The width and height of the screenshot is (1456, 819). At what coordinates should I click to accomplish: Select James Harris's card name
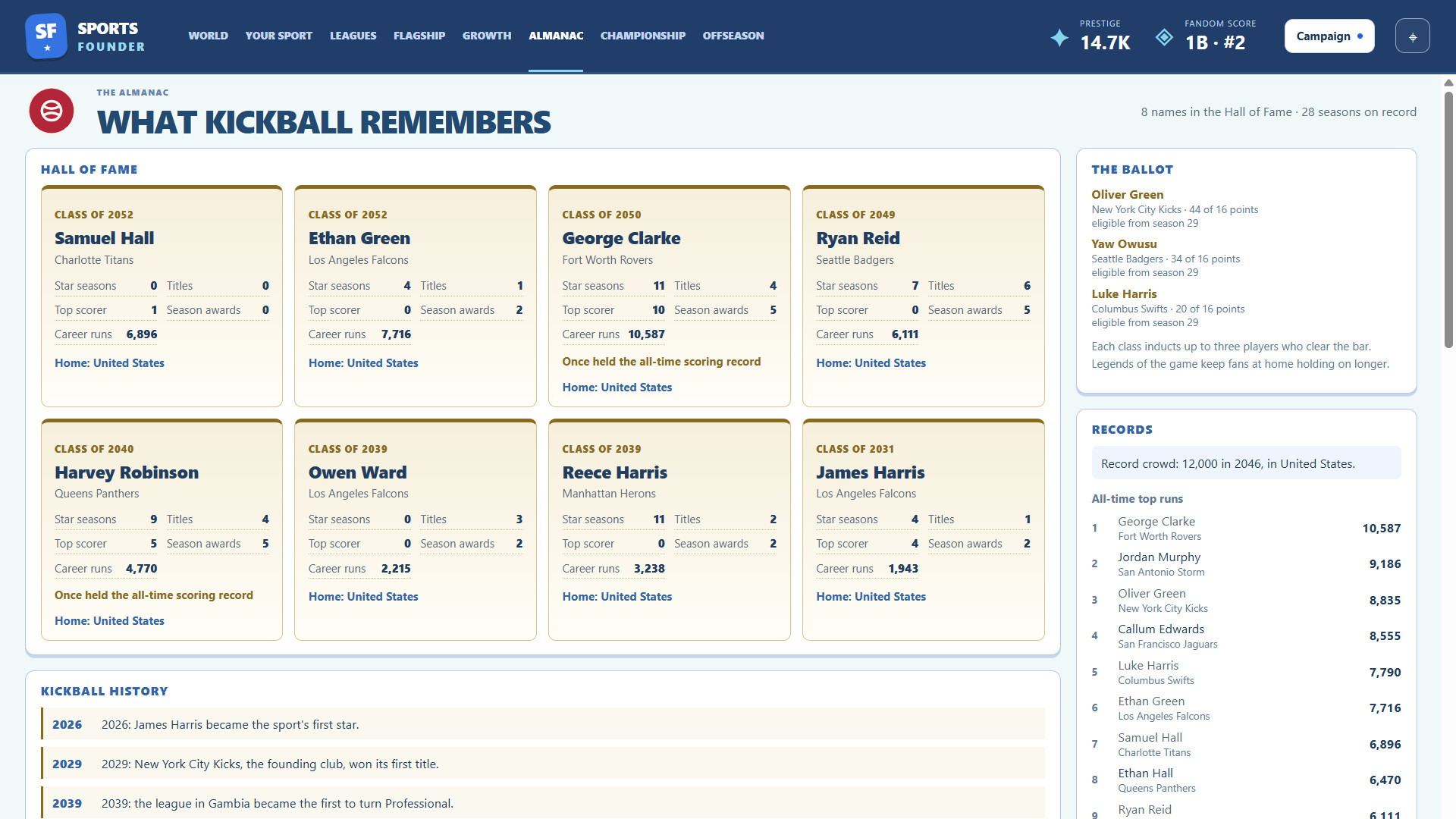click(x=870, y=472)
